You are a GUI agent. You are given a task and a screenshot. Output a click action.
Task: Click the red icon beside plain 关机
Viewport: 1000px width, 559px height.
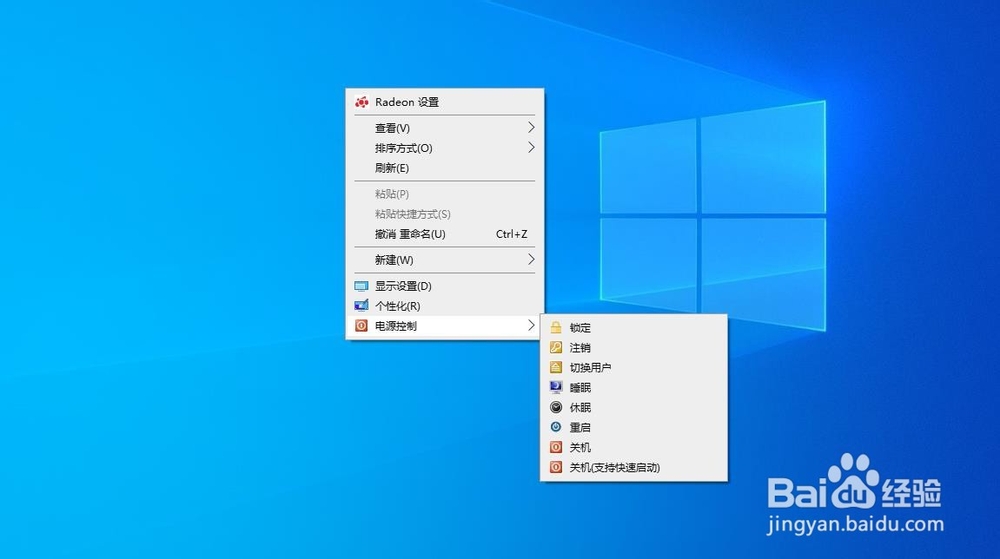tap(556, 447)
